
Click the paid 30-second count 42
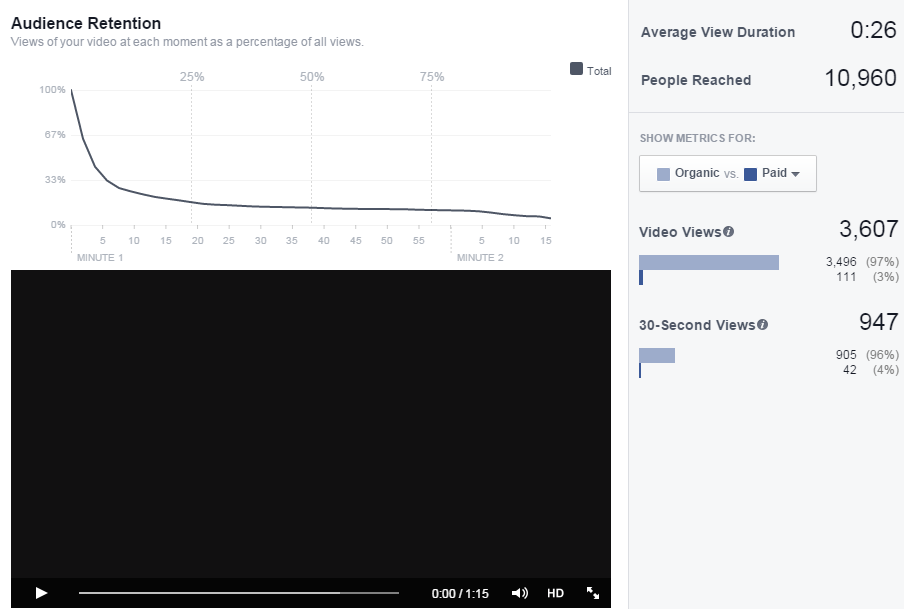pyautogui.click(x=850, y=370)
